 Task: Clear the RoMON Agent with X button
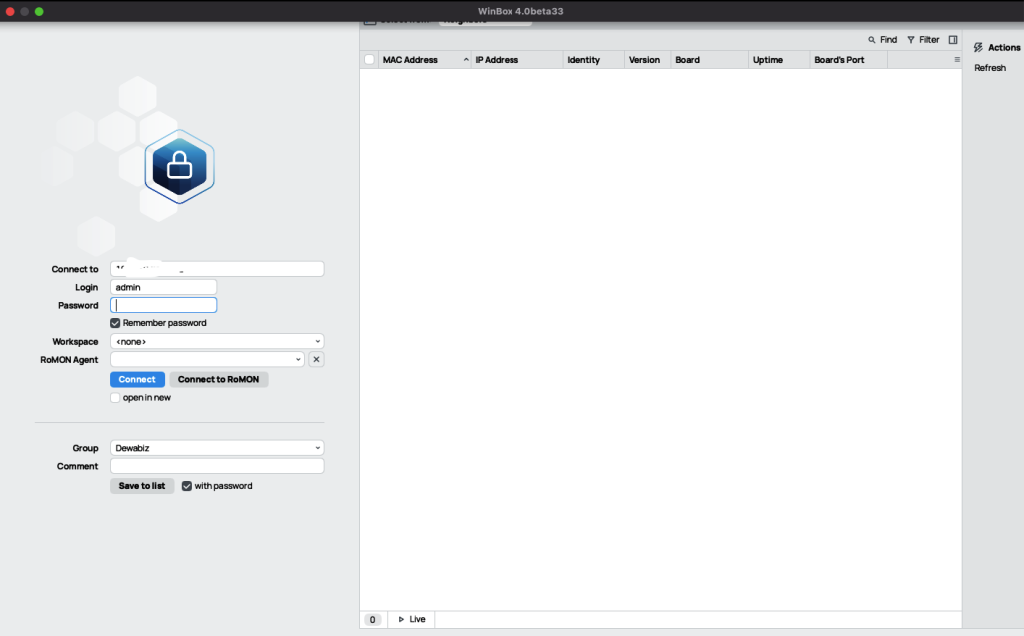tap(316, 359)
